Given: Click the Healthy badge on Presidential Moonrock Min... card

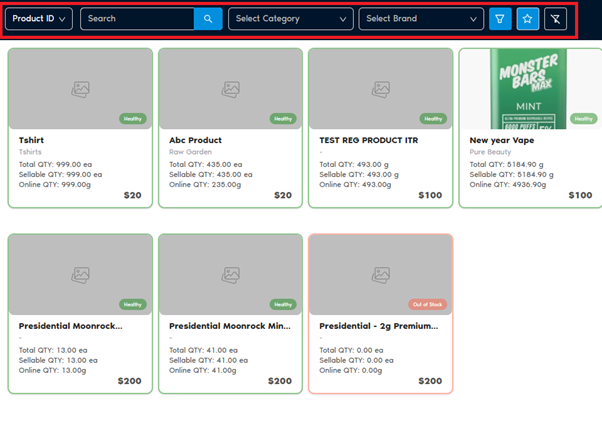Looking at the screenshot, I should pyautogui.click(x=283, y=304).
